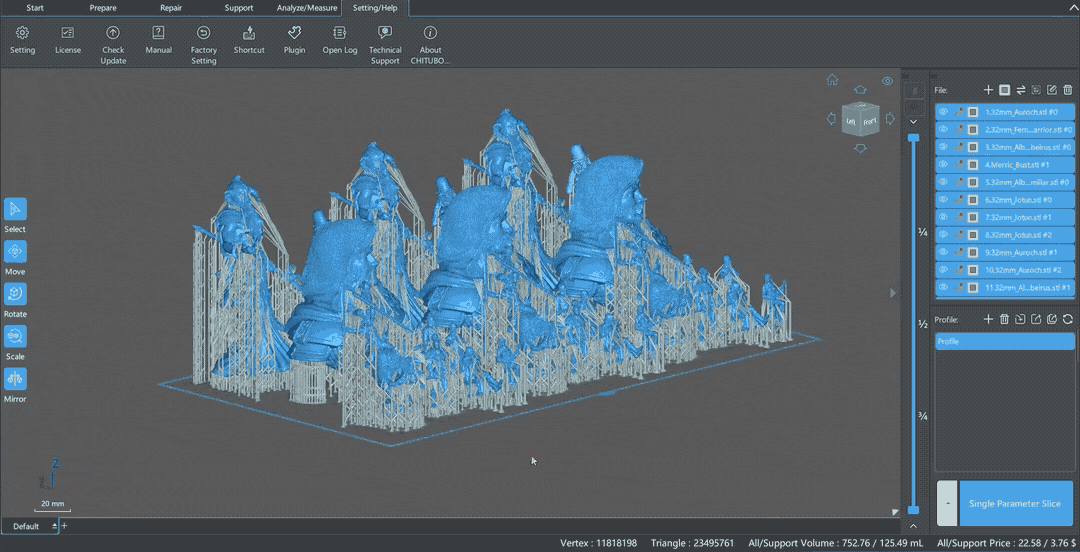Export the profile with export icon
Image resolution: width=1080 pixels, height=552 pixels.
pos(1036,319)
